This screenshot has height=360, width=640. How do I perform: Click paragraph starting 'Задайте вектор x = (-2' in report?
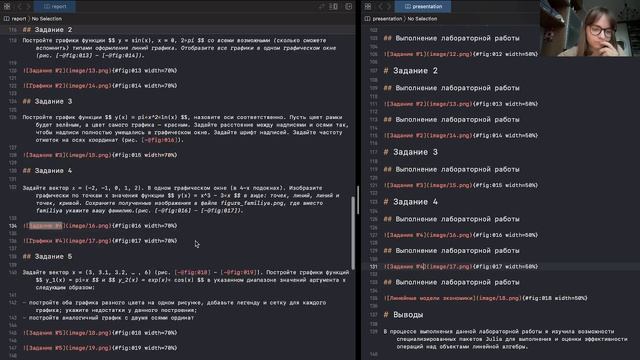click(x=182, y=199)
